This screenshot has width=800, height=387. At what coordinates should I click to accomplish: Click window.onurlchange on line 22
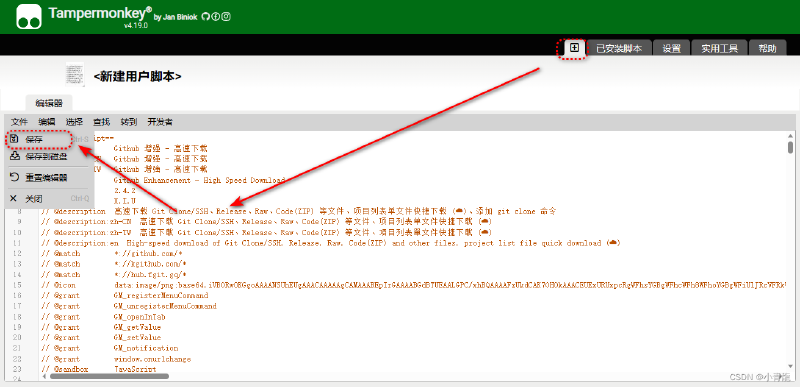coord(152,359)
